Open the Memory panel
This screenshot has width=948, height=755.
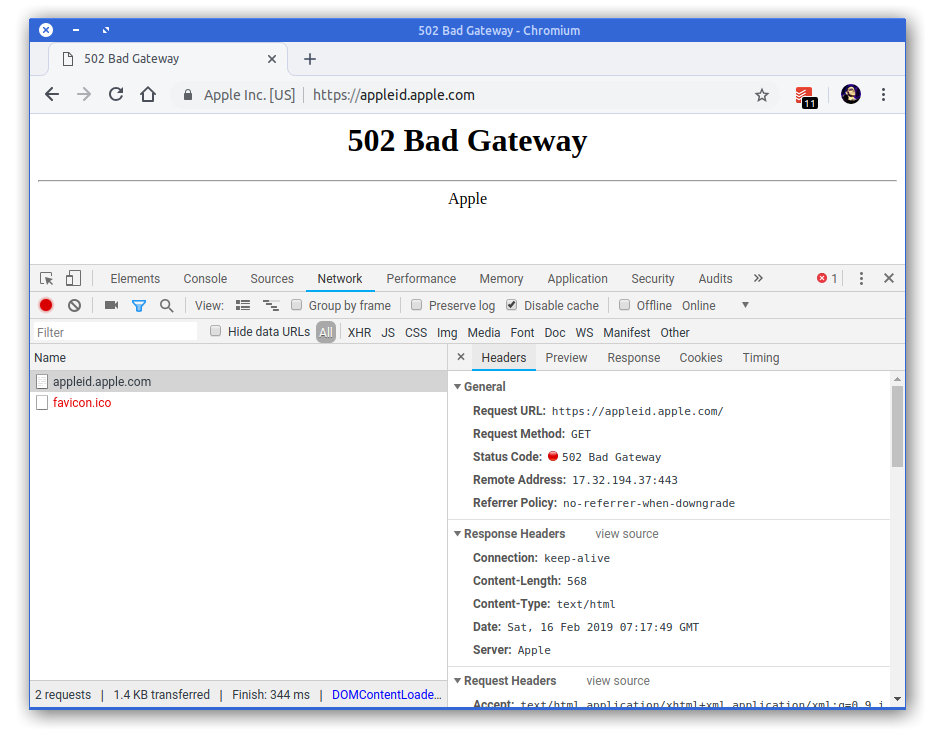(x=501, y=279)
